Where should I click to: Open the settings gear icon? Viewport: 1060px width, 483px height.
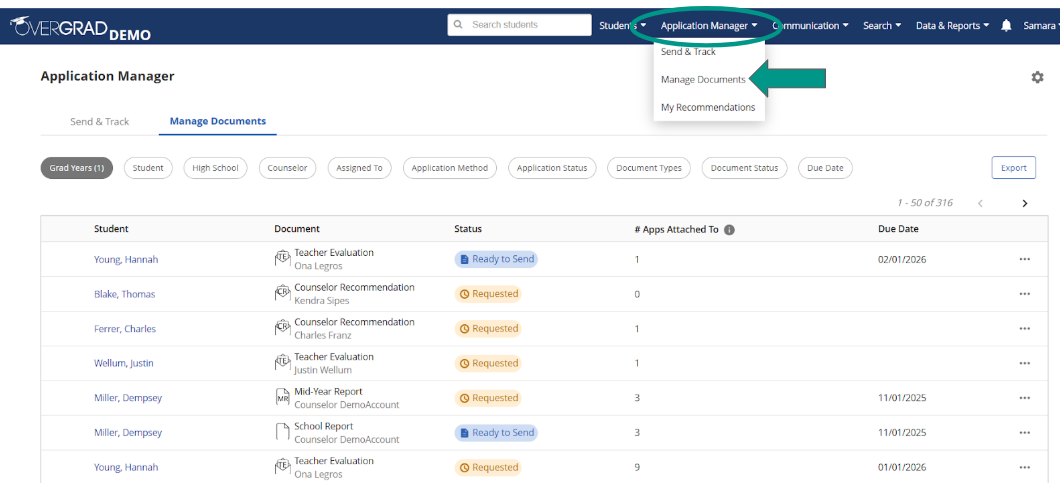(x=1037, y=77)
